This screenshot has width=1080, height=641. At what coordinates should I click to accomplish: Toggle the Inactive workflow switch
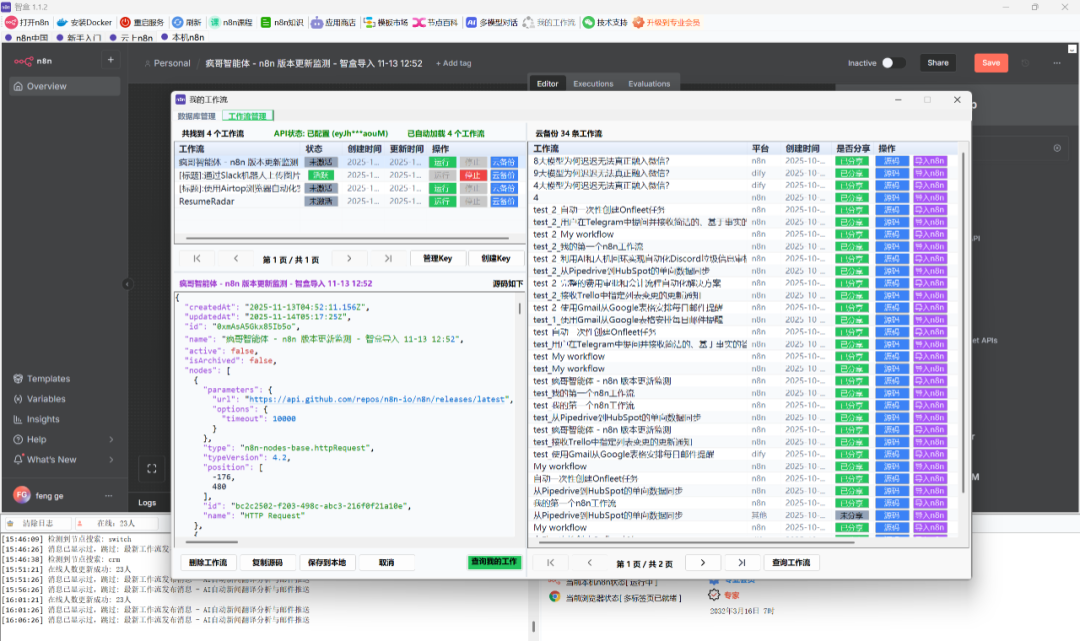pos(893,63)
